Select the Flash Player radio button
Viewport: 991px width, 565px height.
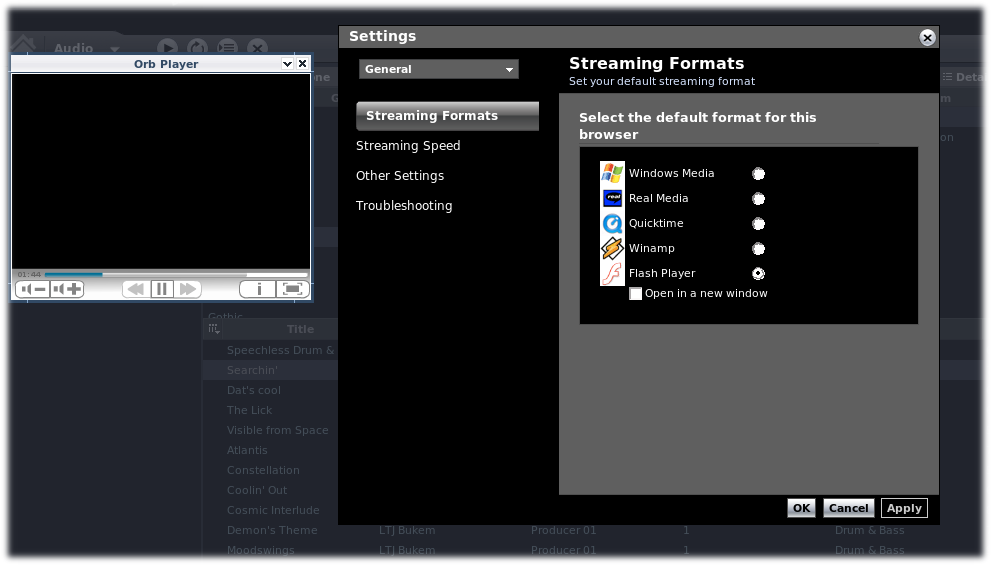click(758, 273)
